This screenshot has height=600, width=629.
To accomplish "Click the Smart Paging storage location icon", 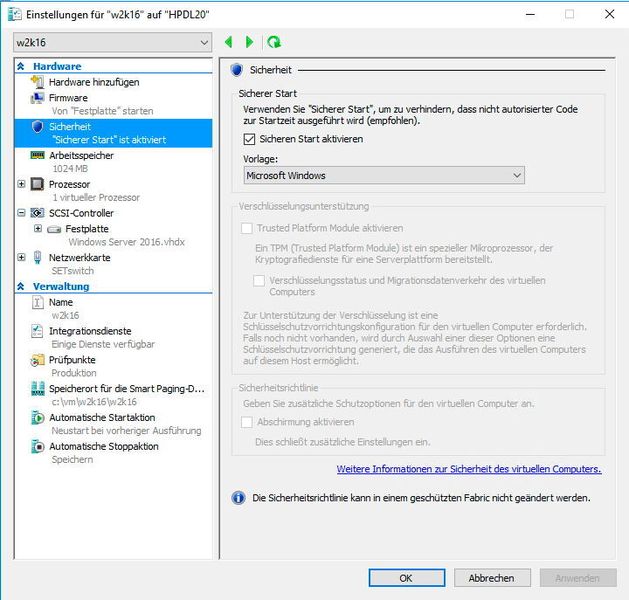I will tap(37, 389).
